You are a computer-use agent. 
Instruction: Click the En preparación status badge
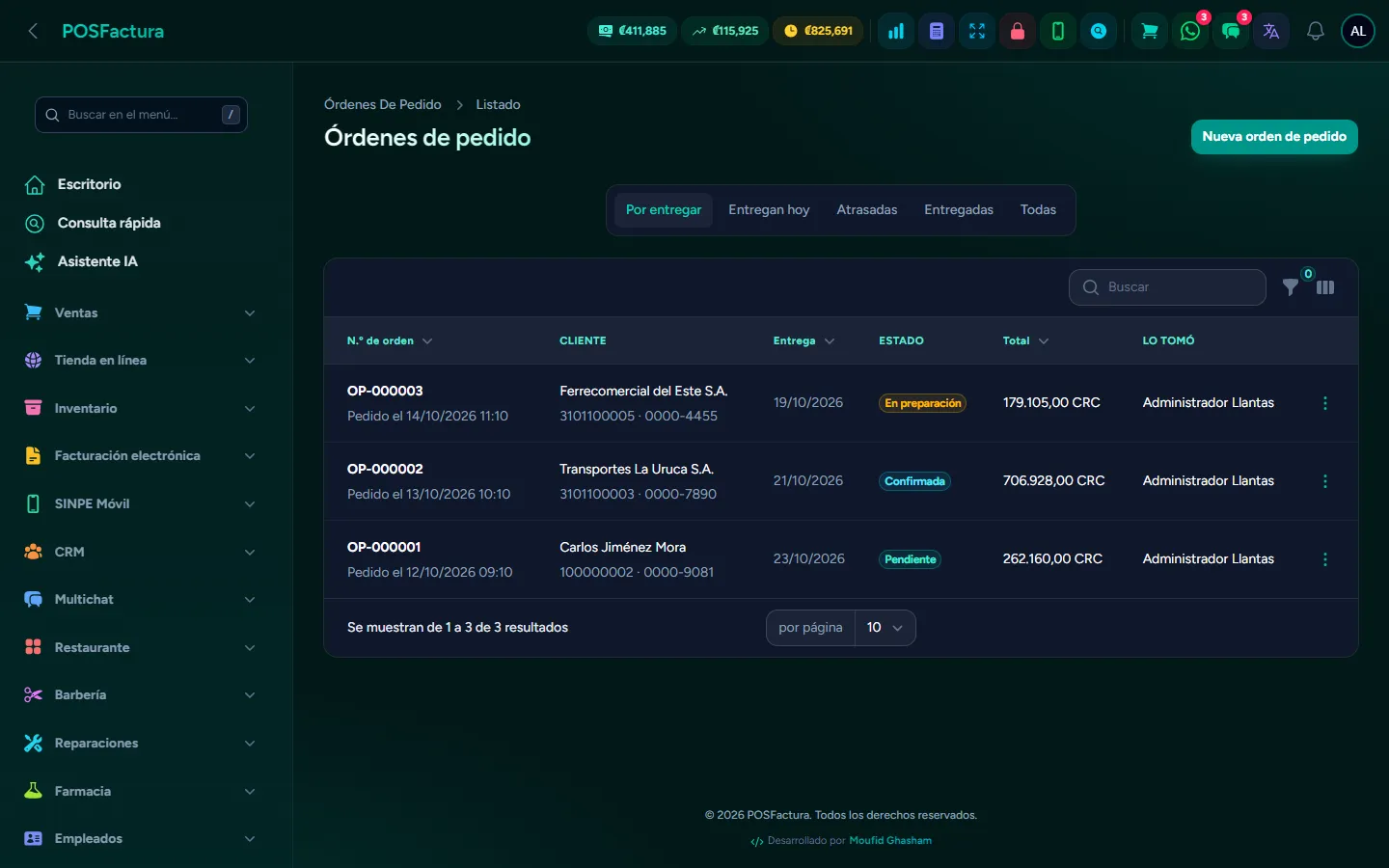tap(923, 403)
